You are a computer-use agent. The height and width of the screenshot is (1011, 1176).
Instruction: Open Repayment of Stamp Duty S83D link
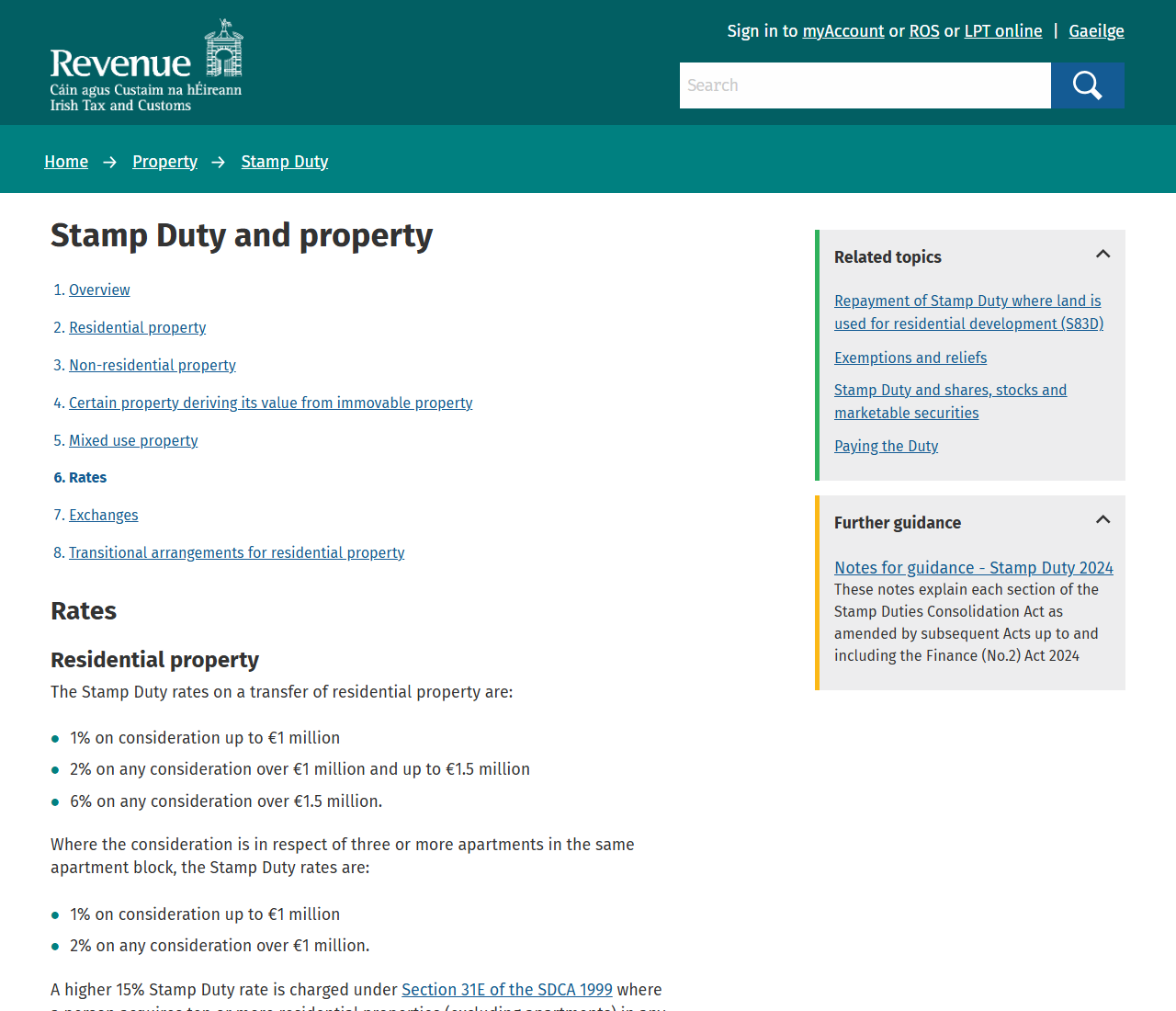pos(968,312)
